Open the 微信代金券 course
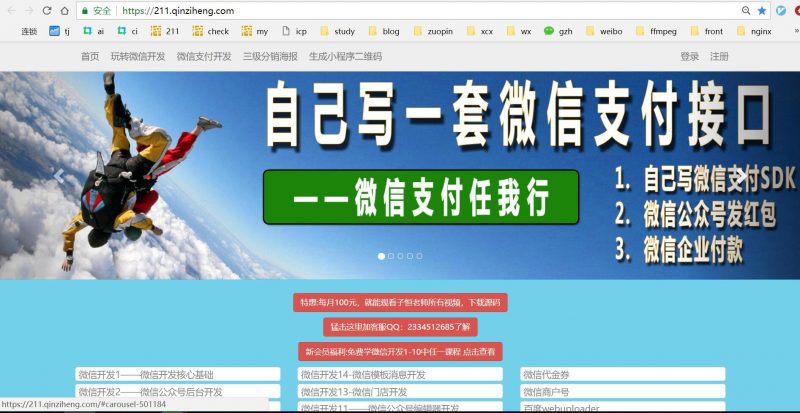 (622, 374)
